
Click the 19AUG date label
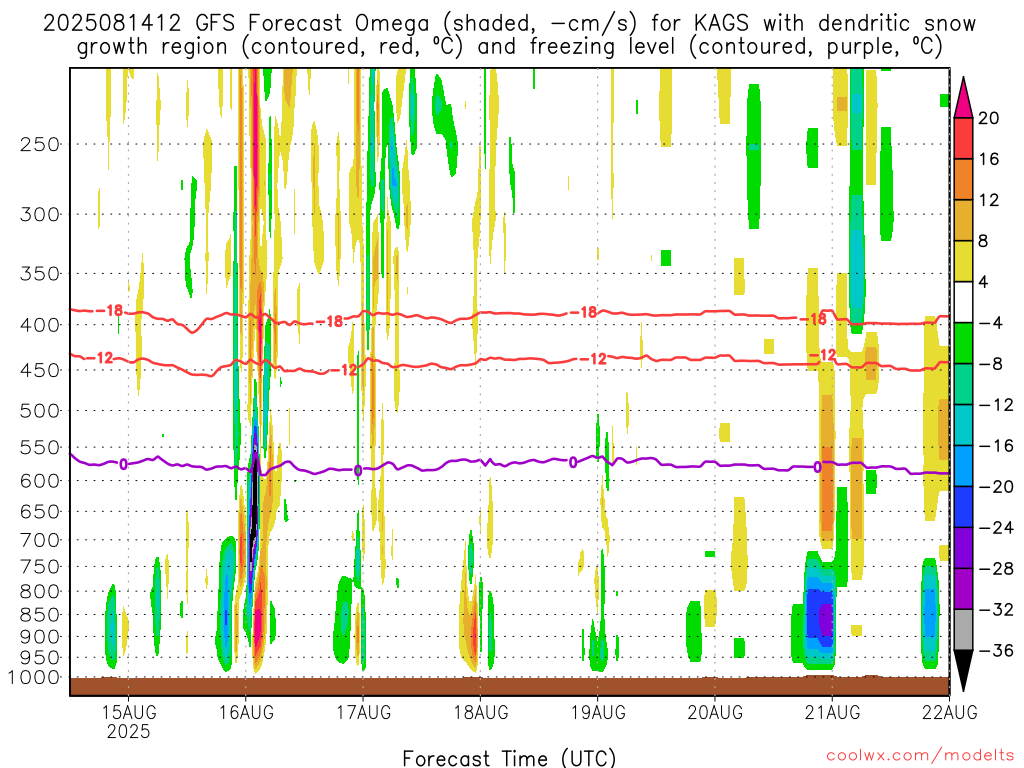598,712
